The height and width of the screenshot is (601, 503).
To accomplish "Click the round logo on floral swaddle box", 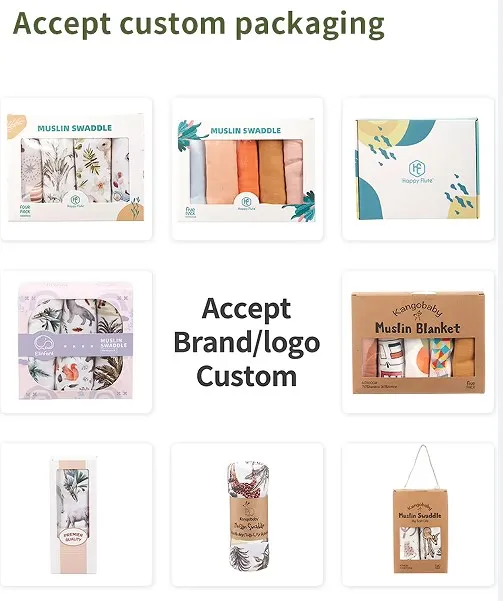I will click(76, 200).
